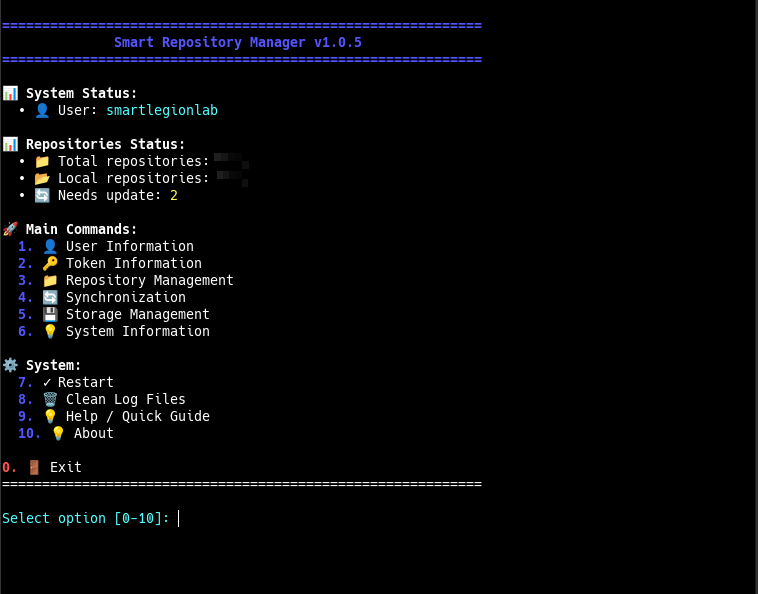Select the User Information menu entry
This screenshot has height=594, width=758.
tap(130, 246)
